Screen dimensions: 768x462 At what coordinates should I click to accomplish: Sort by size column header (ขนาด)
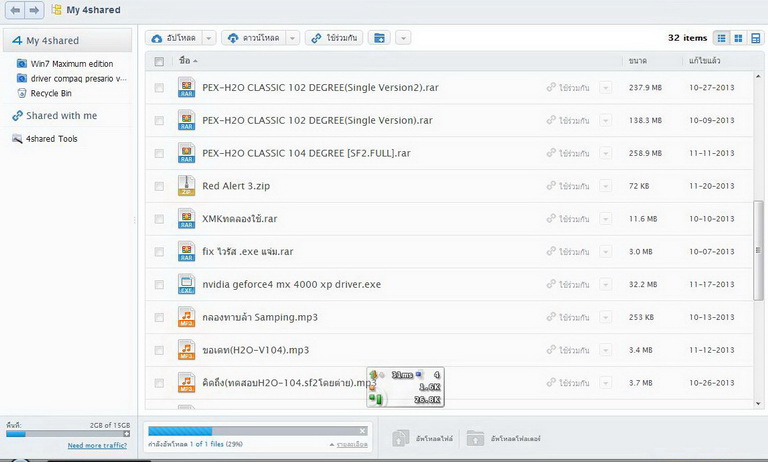tap(638, 61)
